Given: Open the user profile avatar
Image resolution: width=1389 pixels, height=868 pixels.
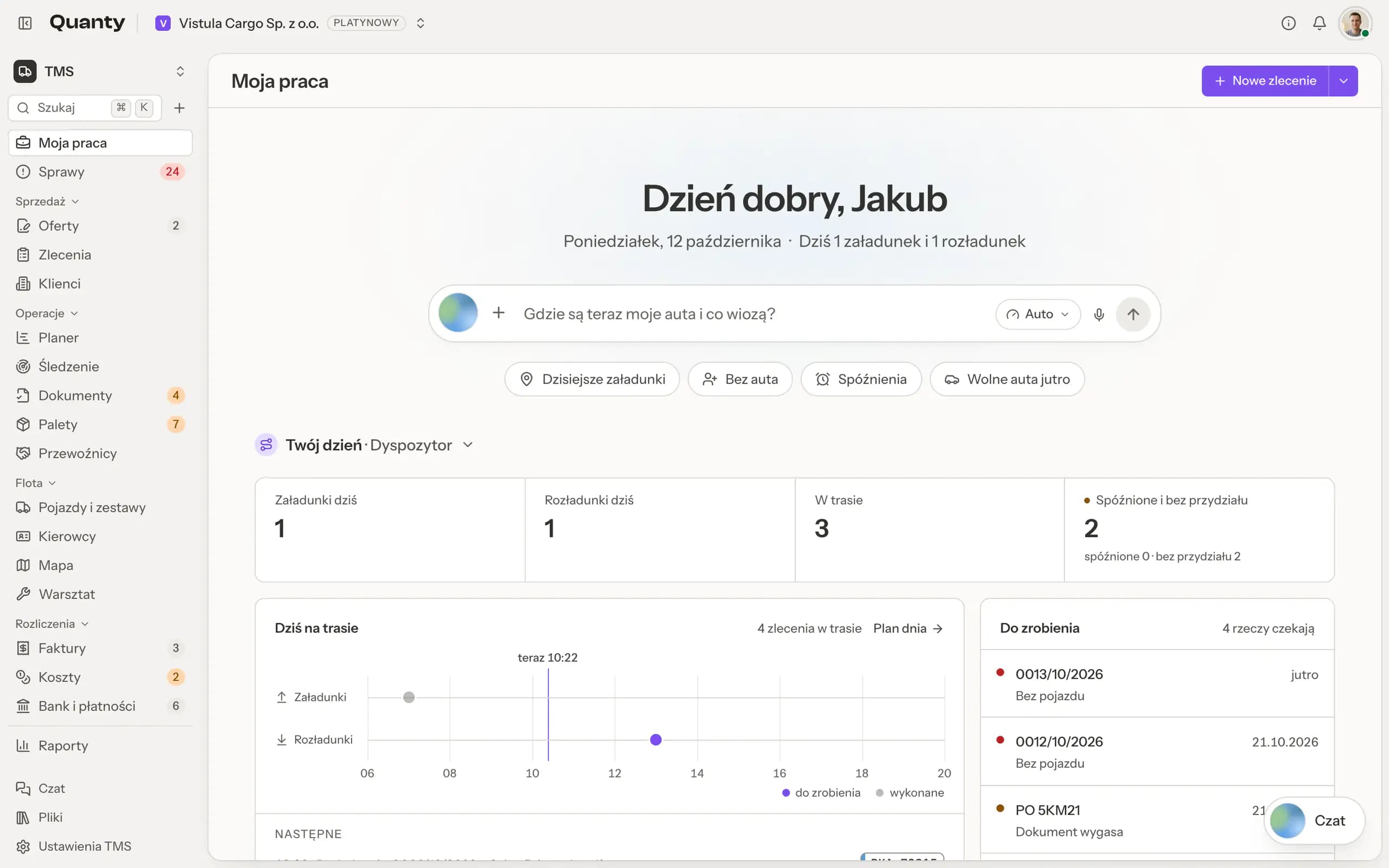Looking at the screenshot, I should 1355,23.
